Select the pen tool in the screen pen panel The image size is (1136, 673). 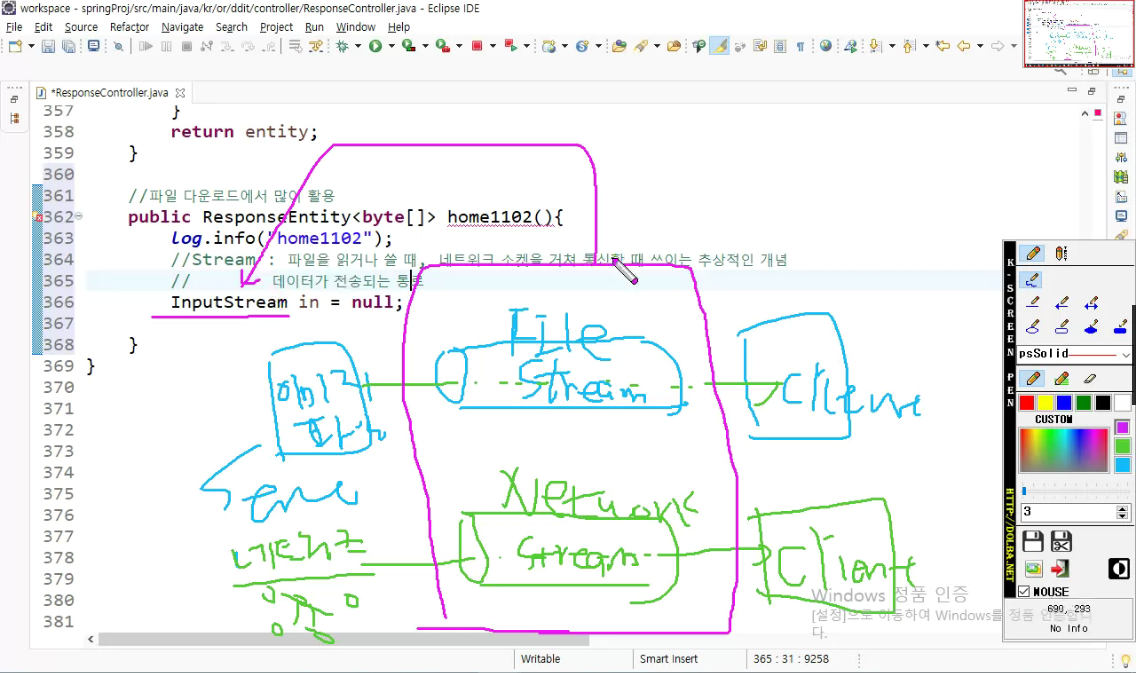(1031, 380)
